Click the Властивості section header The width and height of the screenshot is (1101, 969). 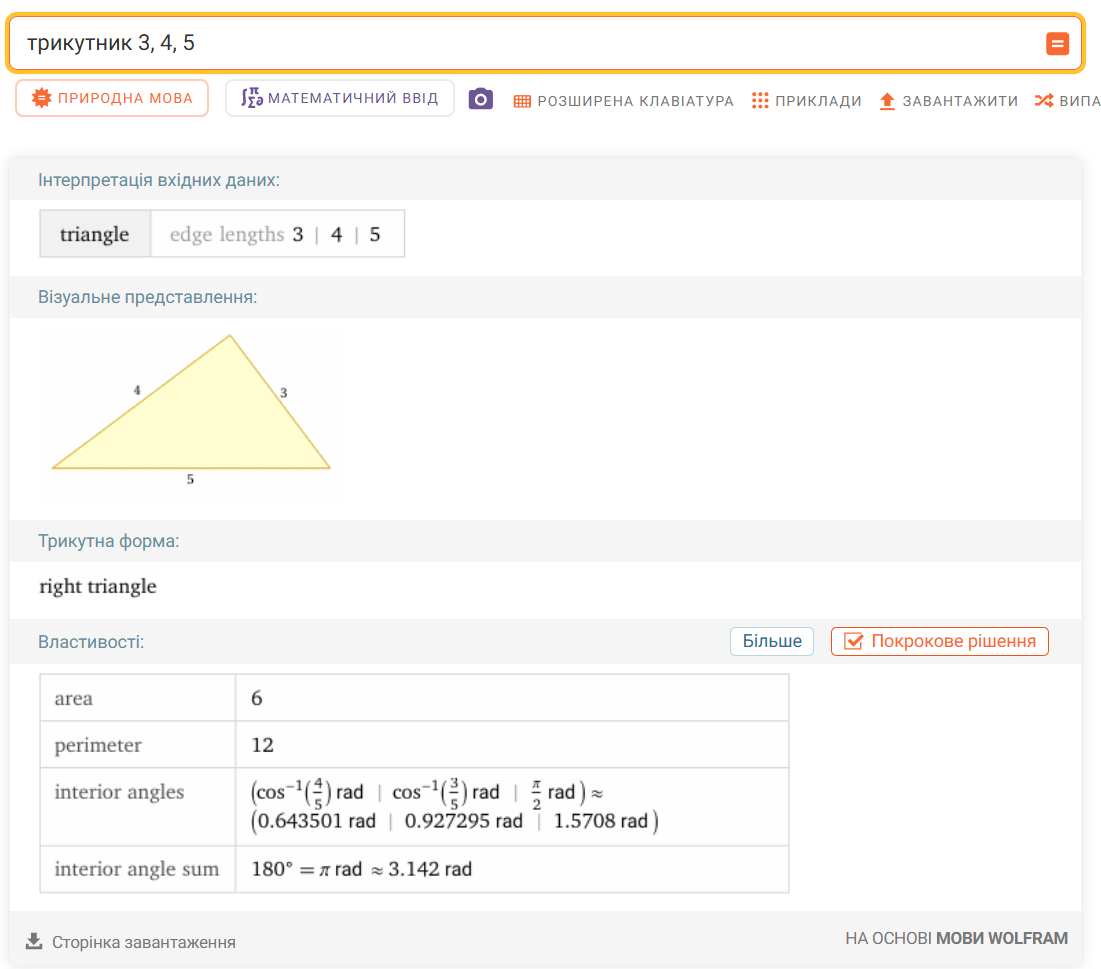coord(91,642)
